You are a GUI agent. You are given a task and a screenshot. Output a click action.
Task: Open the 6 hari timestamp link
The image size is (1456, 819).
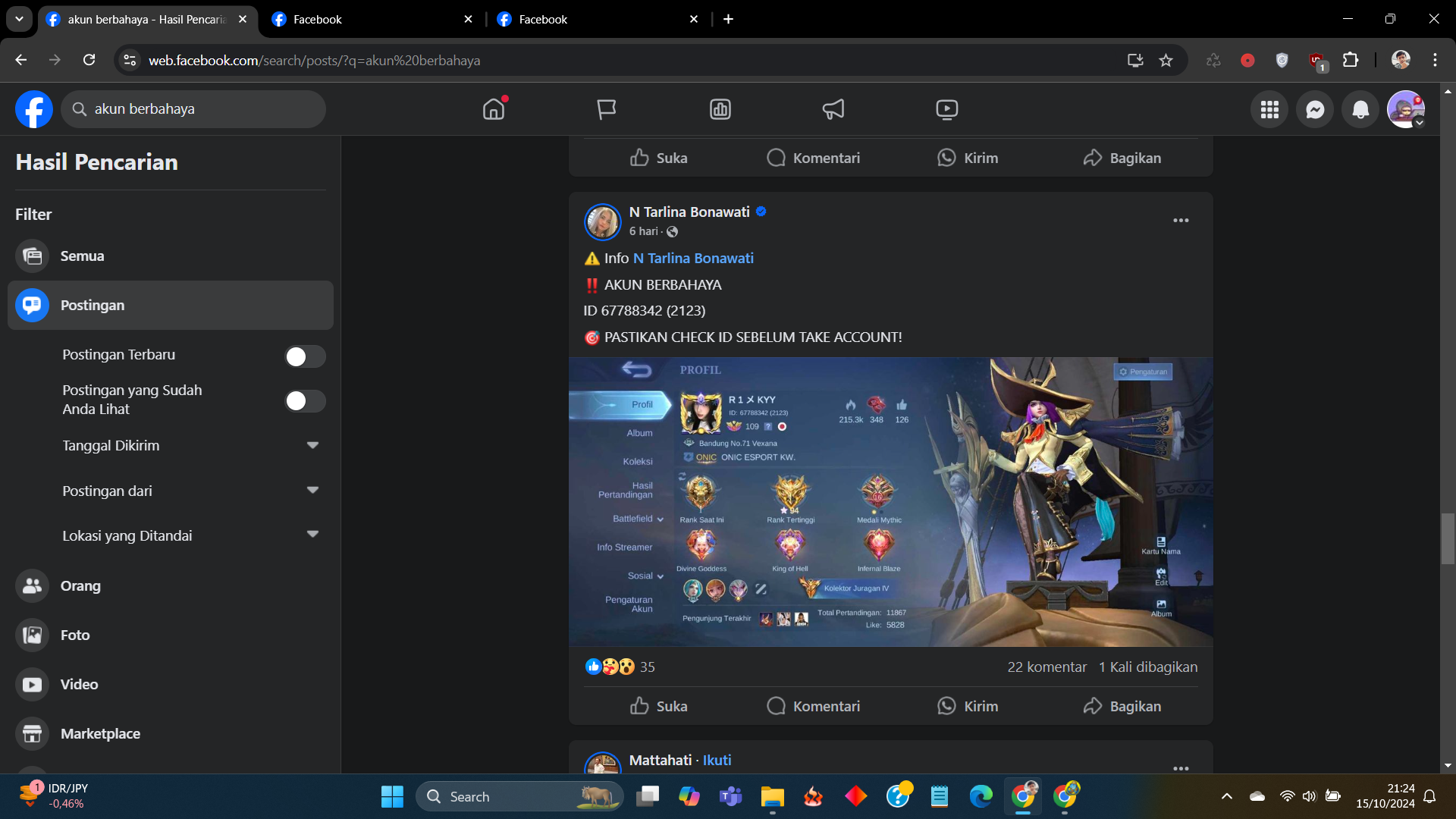[643, 231]
